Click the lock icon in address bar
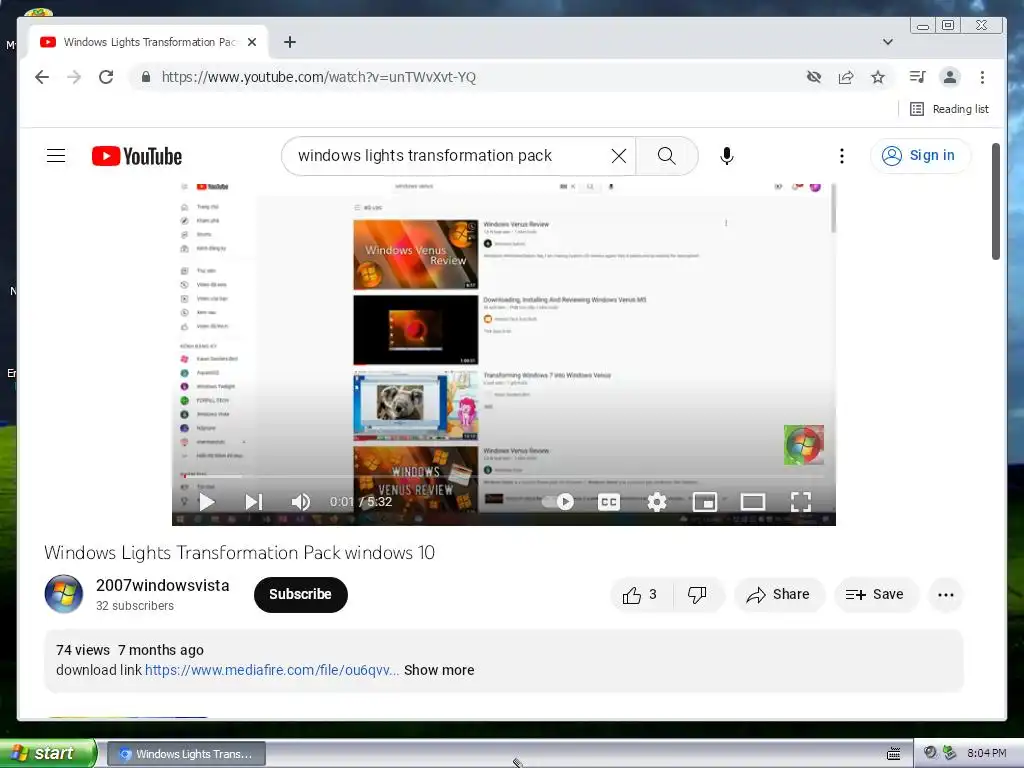 pos(146,77)
